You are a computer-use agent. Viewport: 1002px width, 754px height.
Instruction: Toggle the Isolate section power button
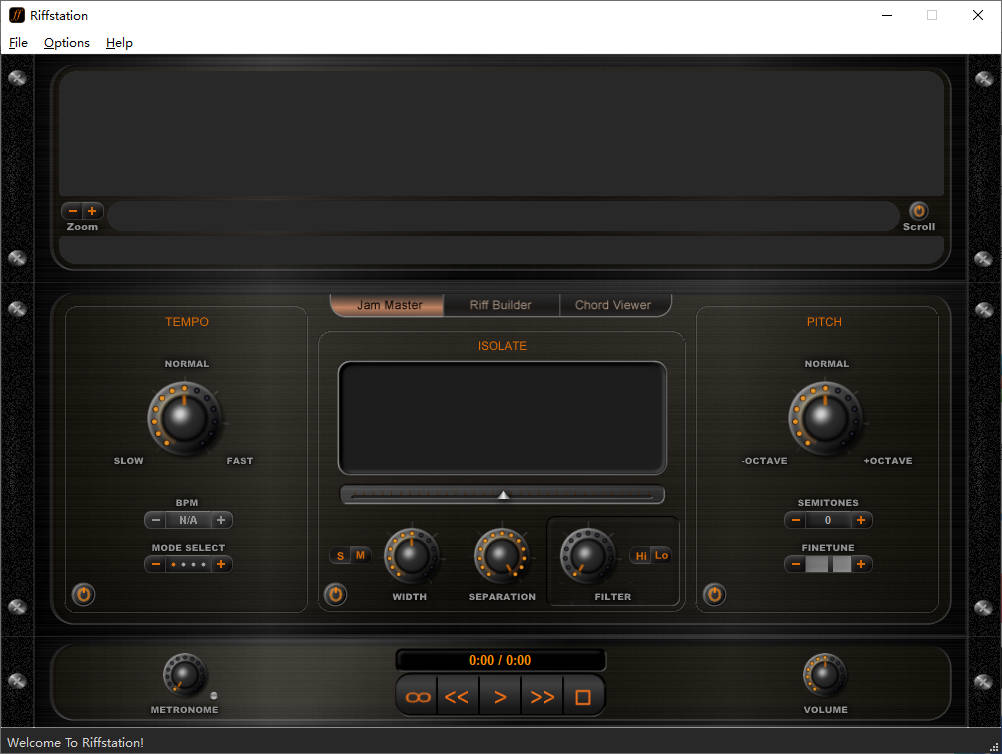[335, 594]
